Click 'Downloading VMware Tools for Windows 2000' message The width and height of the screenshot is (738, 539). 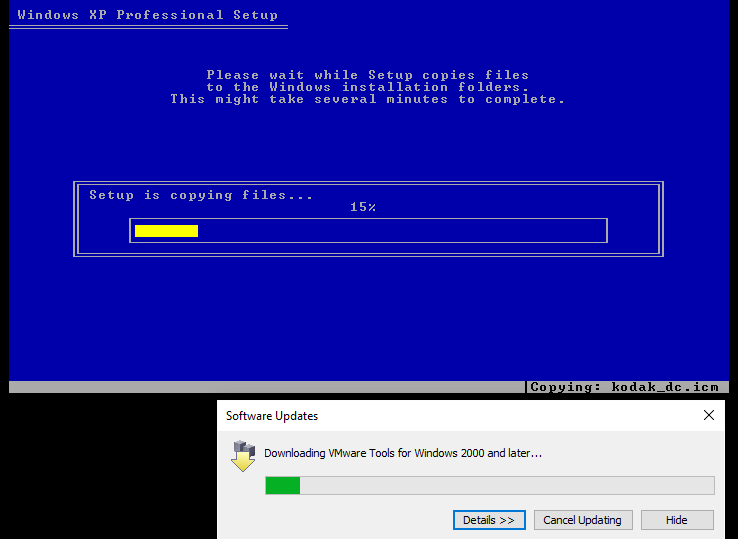(403, 453)
